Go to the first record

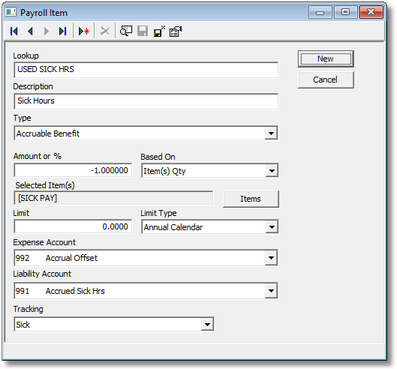click(14, 31)
